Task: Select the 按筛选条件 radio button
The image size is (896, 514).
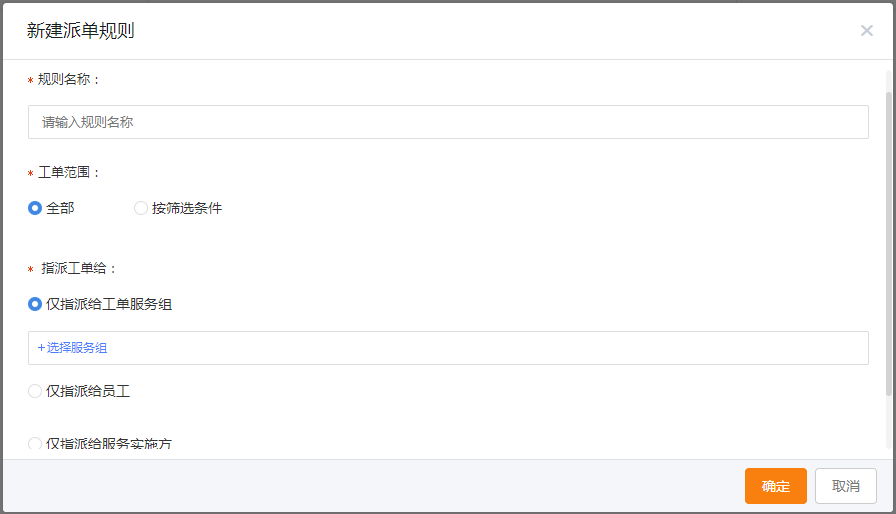Action: (141, 208)
